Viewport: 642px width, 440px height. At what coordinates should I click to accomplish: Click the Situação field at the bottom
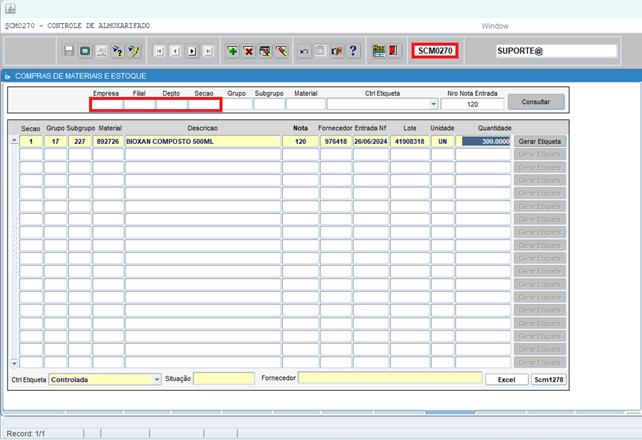224,378
